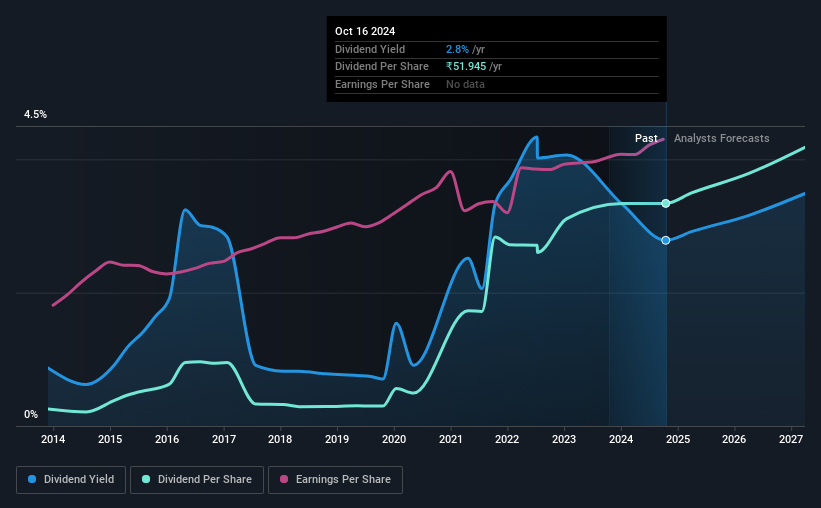Toggle the Dividend Per Share legend button
This screenshot has width=821, height=508.
pos(197,480)
